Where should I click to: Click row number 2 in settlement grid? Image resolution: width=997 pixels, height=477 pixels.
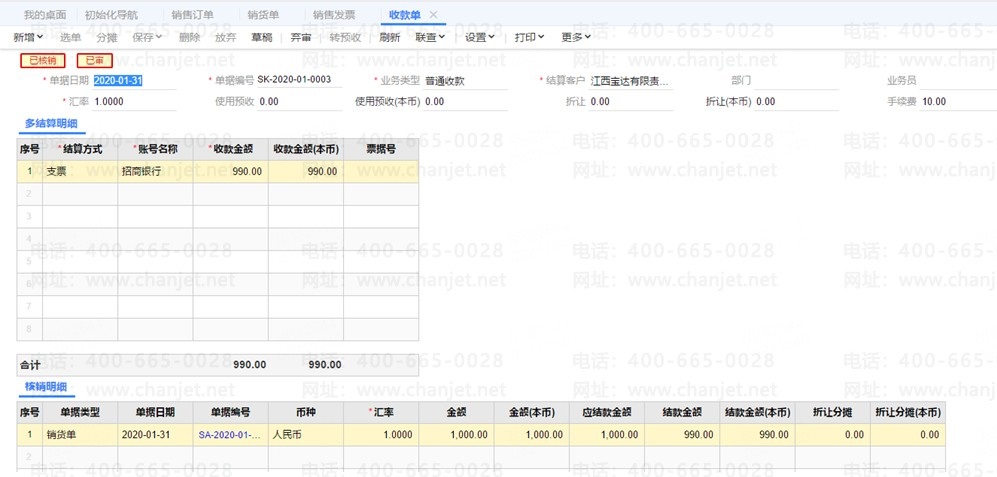tap(29, 194)
